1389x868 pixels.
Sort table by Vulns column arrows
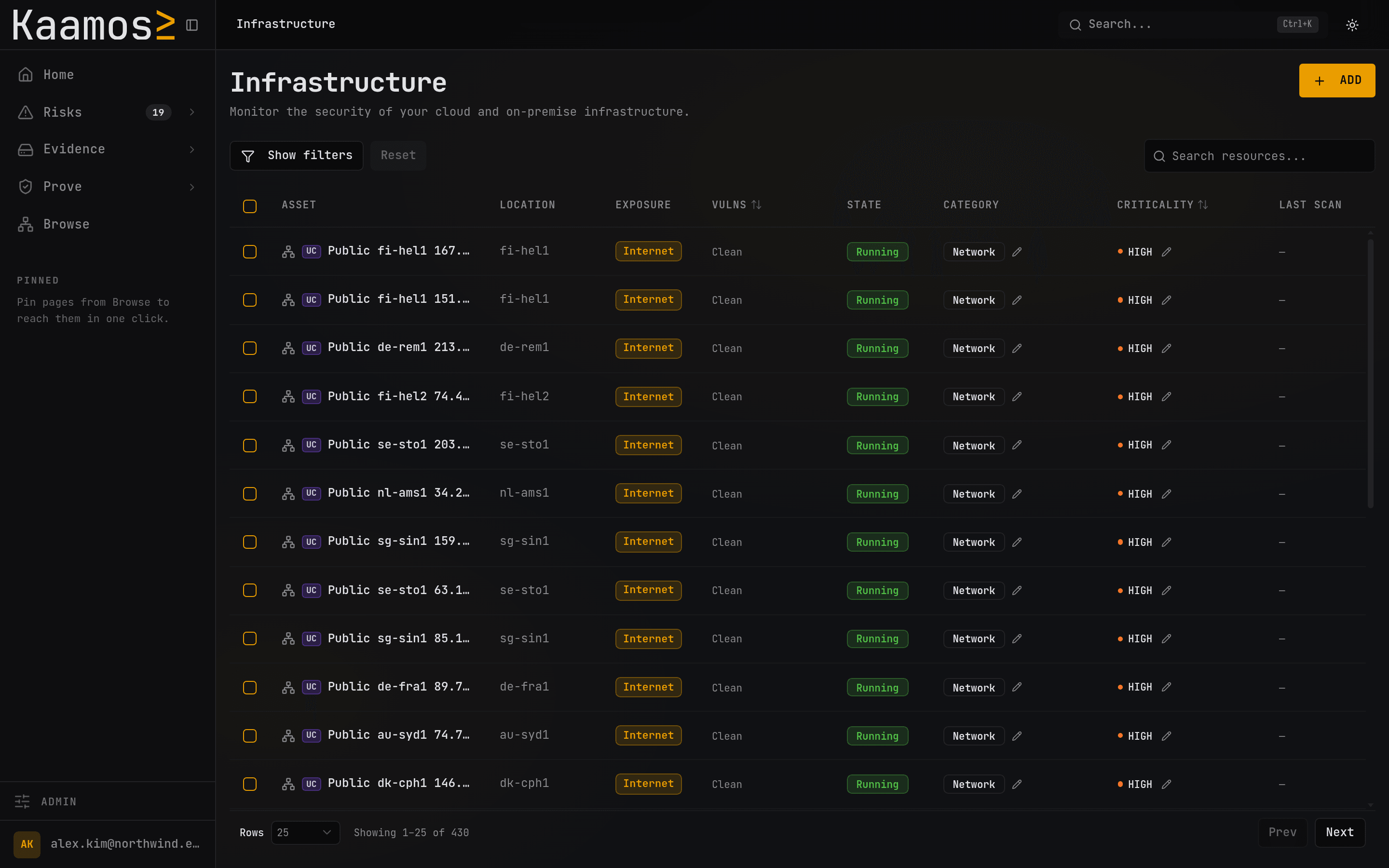coord(757,205)
